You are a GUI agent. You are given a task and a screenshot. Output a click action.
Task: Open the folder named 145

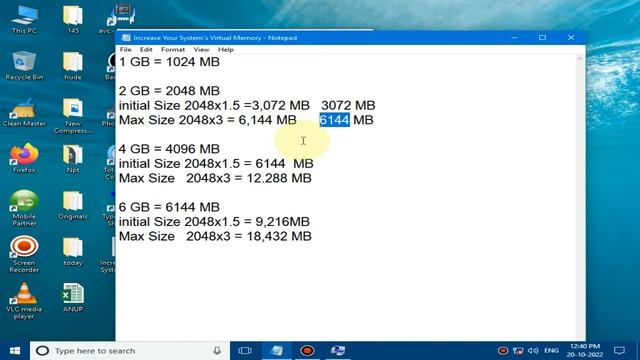point(73,18)
